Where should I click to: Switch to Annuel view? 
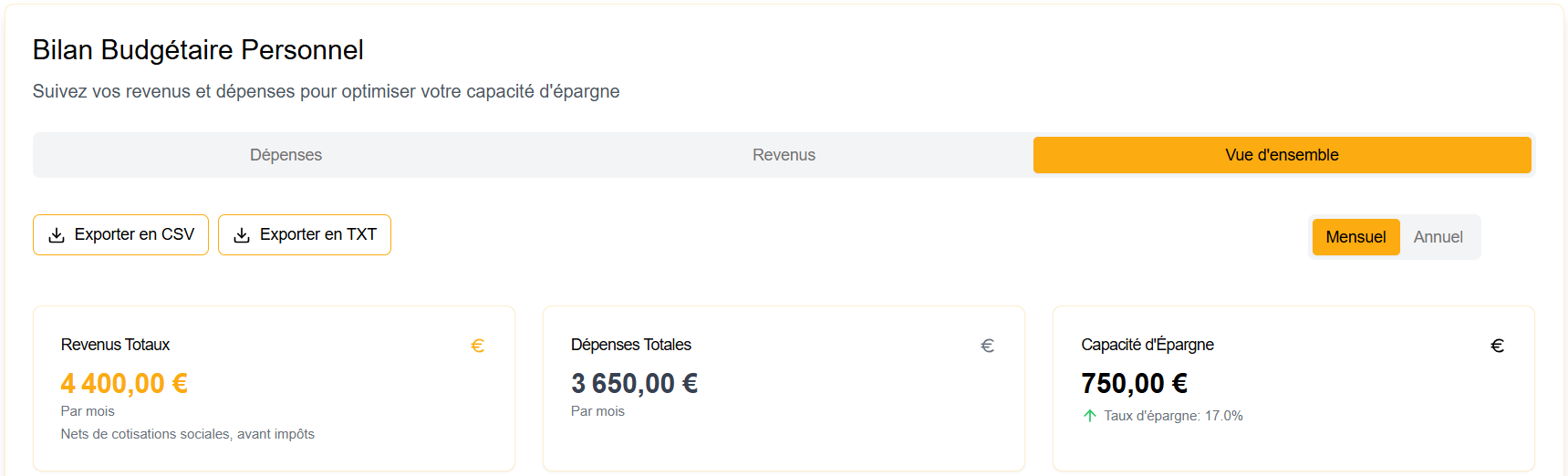tap(1438, 237)
